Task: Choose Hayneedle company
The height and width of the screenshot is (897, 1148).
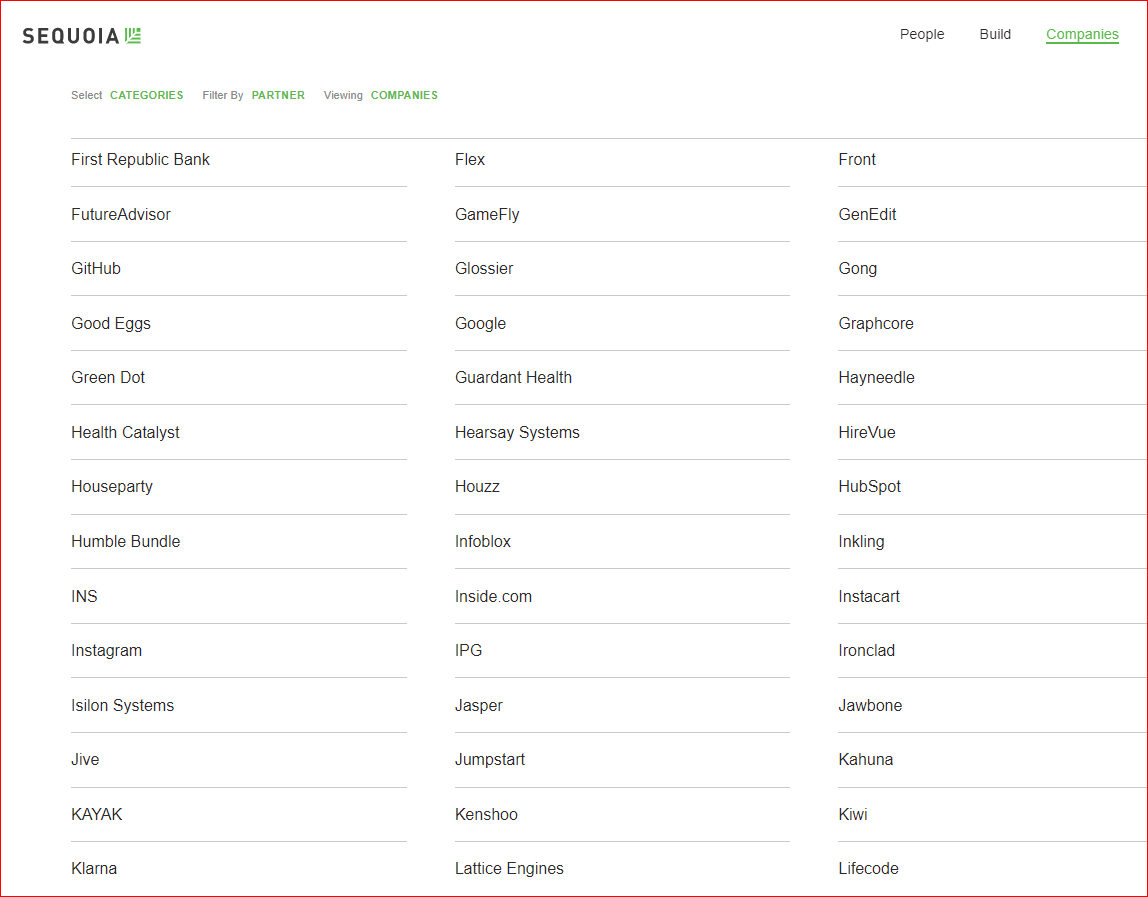Action: click(x=876, y=378)
